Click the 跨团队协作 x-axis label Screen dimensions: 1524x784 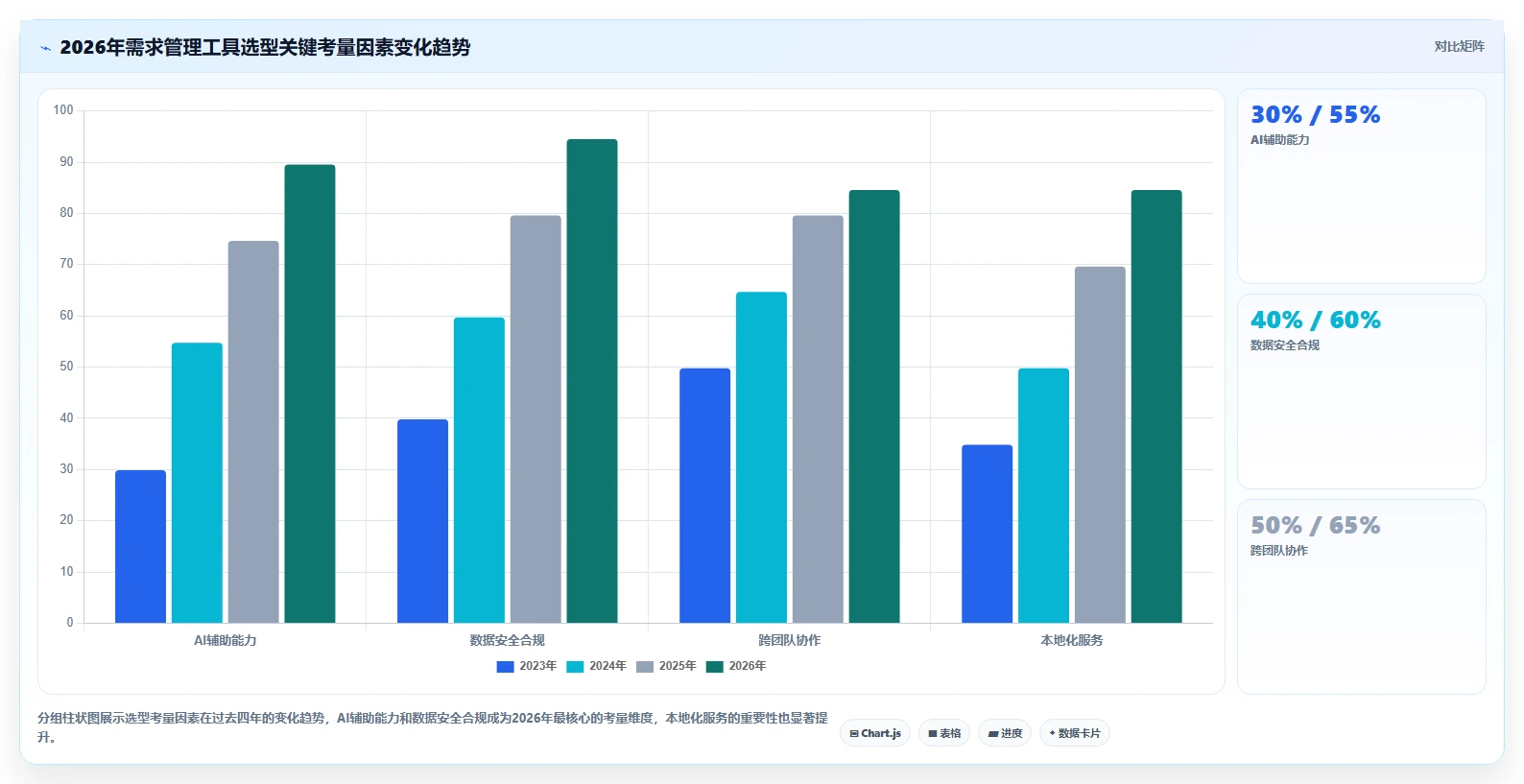tap(790, 640)
